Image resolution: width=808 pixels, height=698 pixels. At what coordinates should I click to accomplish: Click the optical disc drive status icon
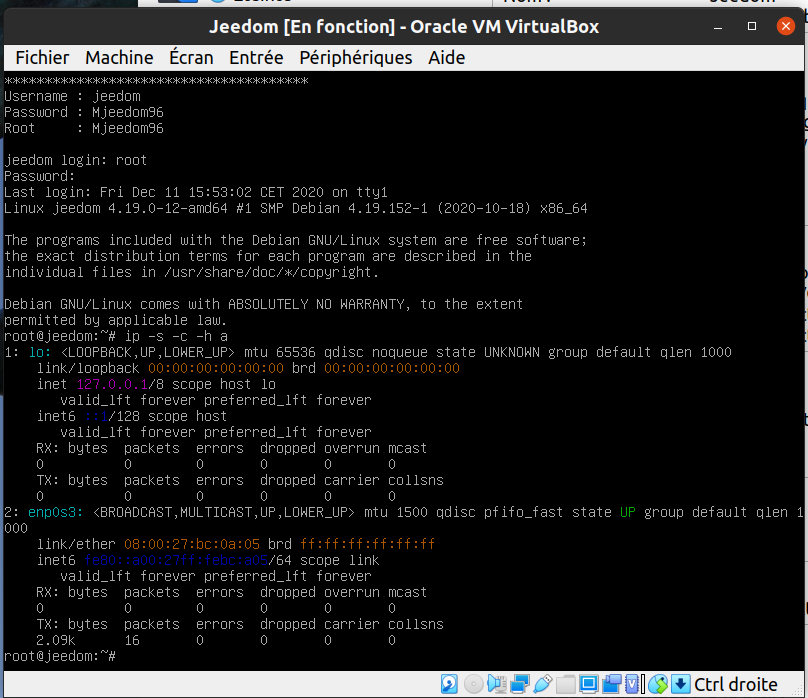[474, 685]
